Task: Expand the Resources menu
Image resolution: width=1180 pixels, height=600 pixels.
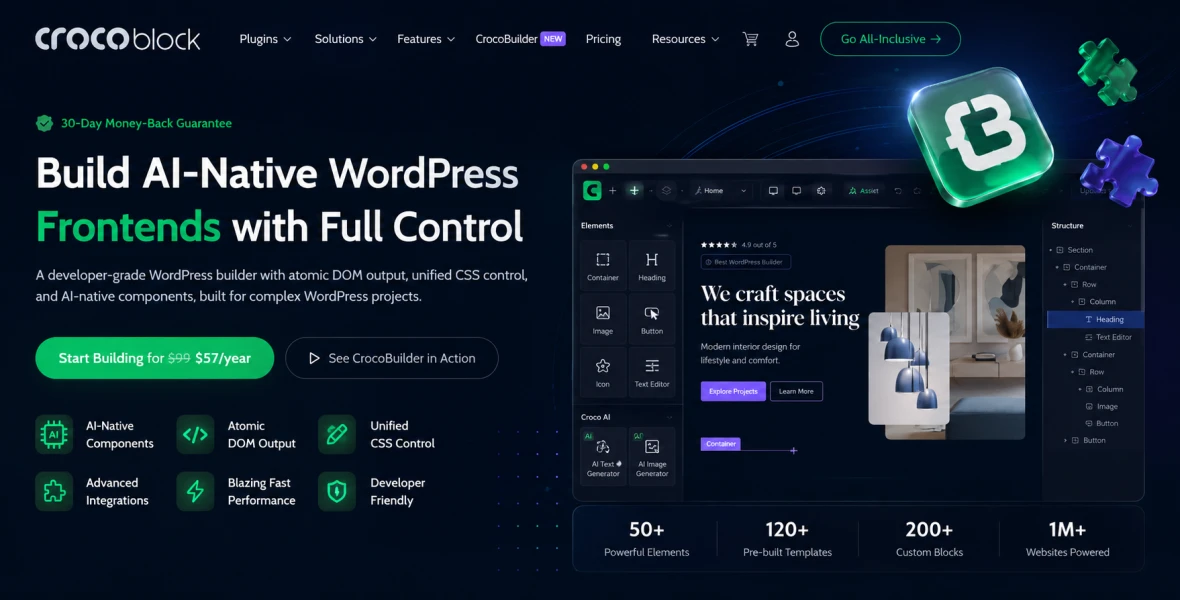Action: 686,39
